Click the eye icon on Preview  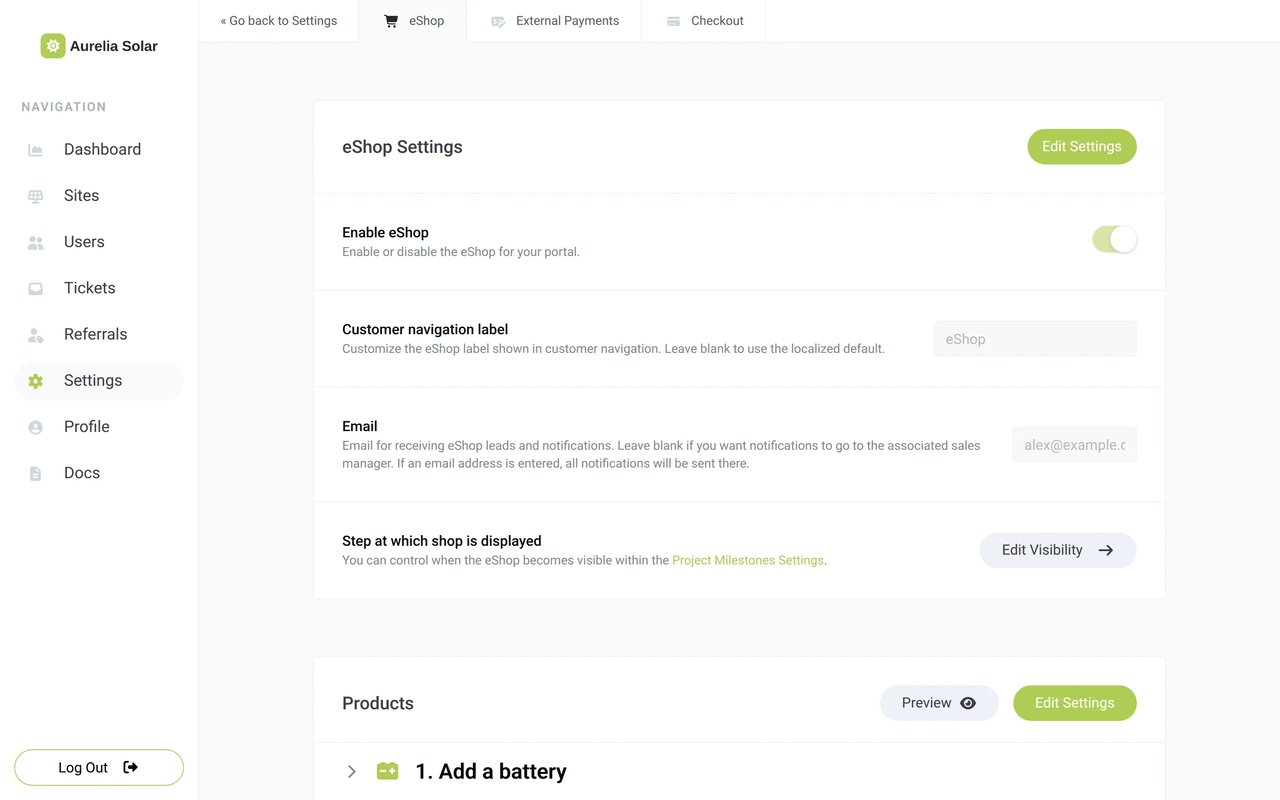[x=968, y=703]
